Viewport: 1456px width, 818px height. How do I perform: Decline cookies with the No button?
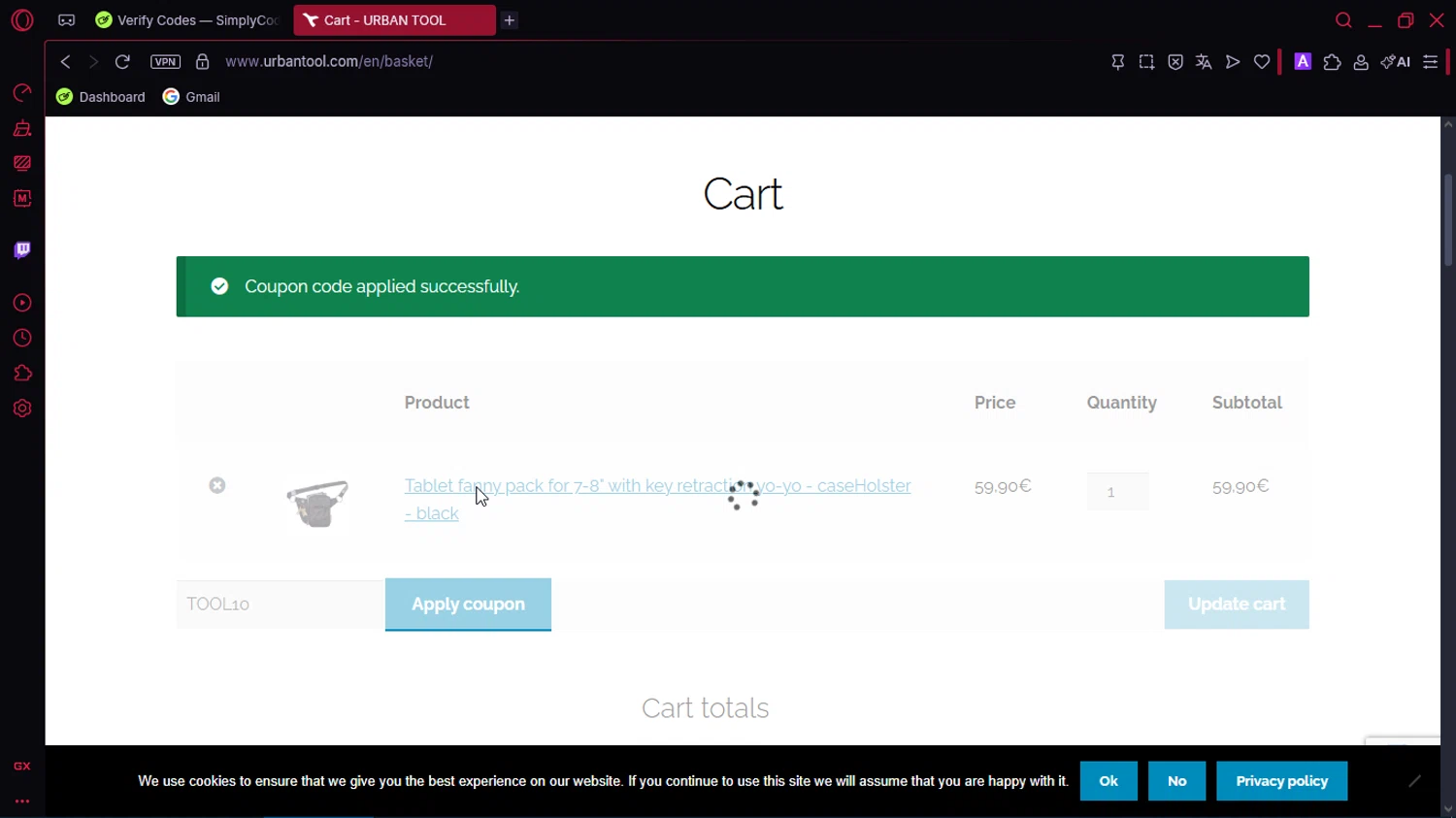(x=1176, y=781)
